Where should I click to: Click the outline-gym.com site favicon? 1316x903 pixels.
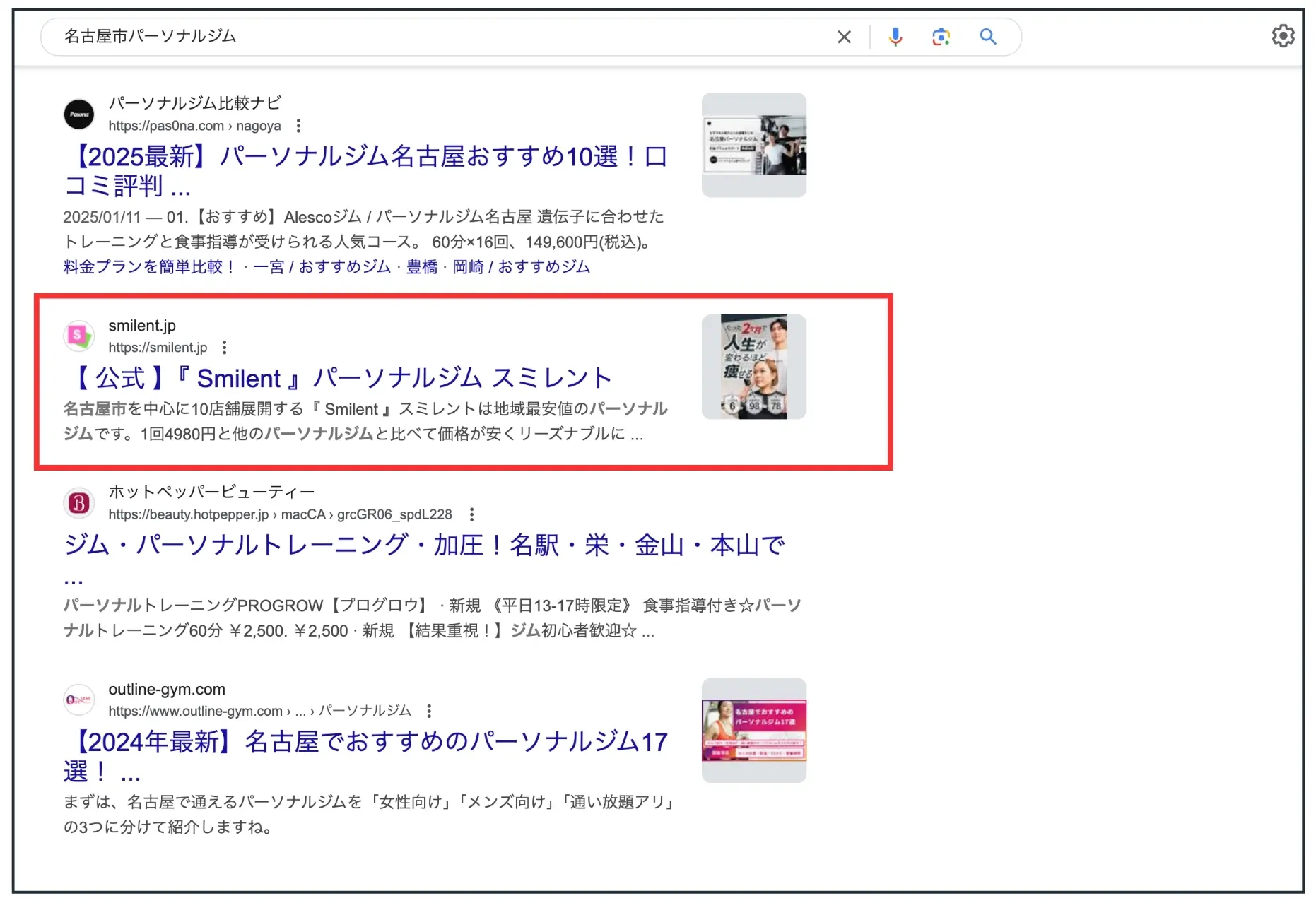pyautogui.click(x=79, y=700)
